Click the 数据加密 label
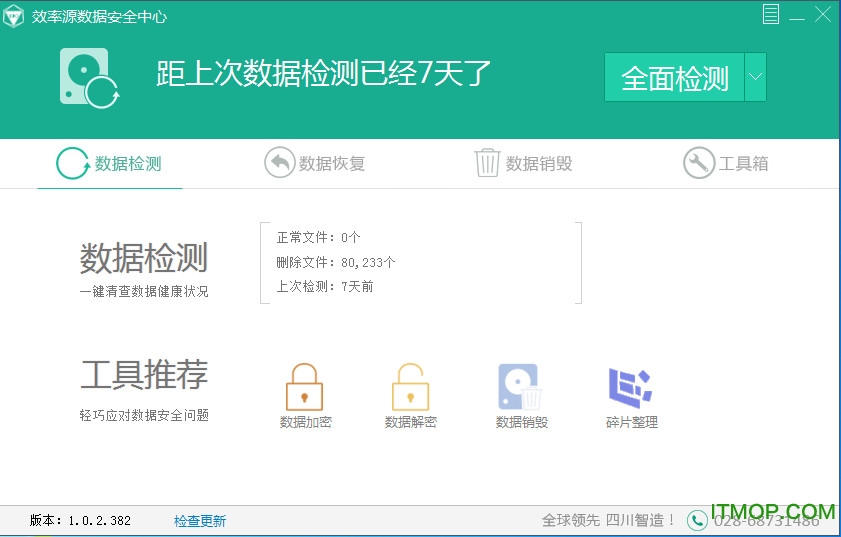This screenshot has height=537, width=841. click(x=306, y=423)
